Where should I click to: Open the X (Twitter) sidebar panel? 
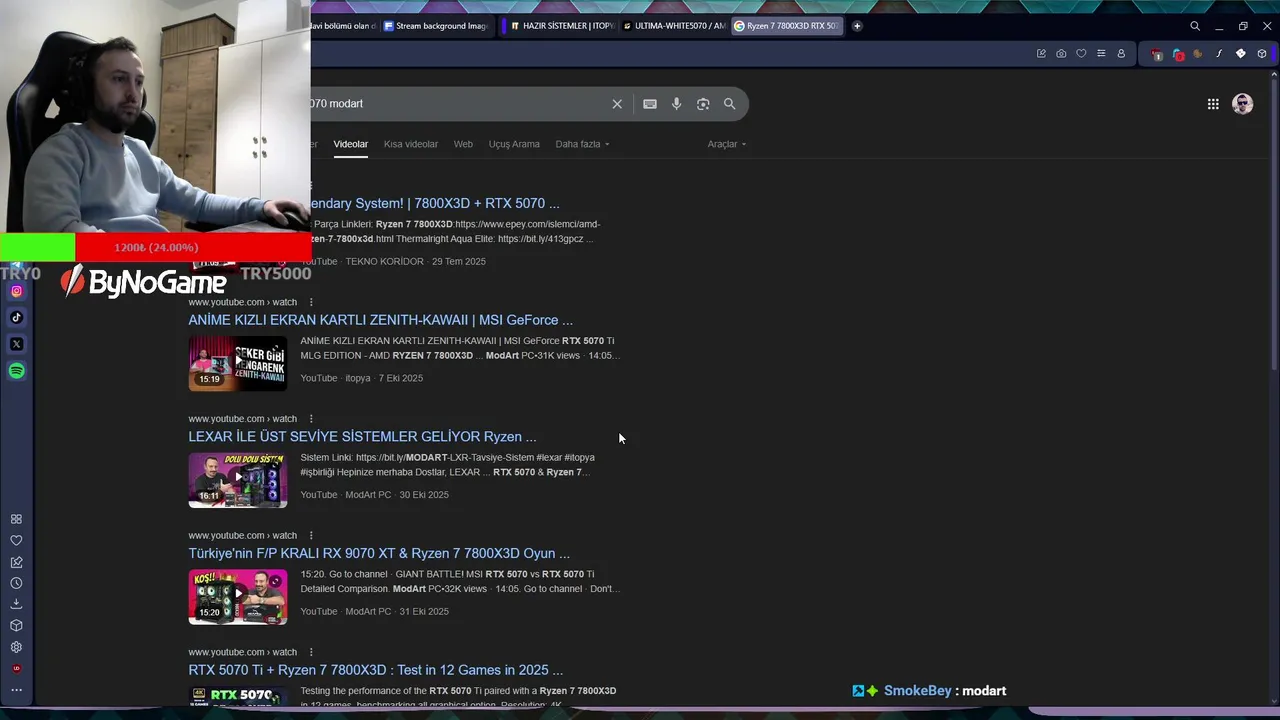tap(16, 344)
